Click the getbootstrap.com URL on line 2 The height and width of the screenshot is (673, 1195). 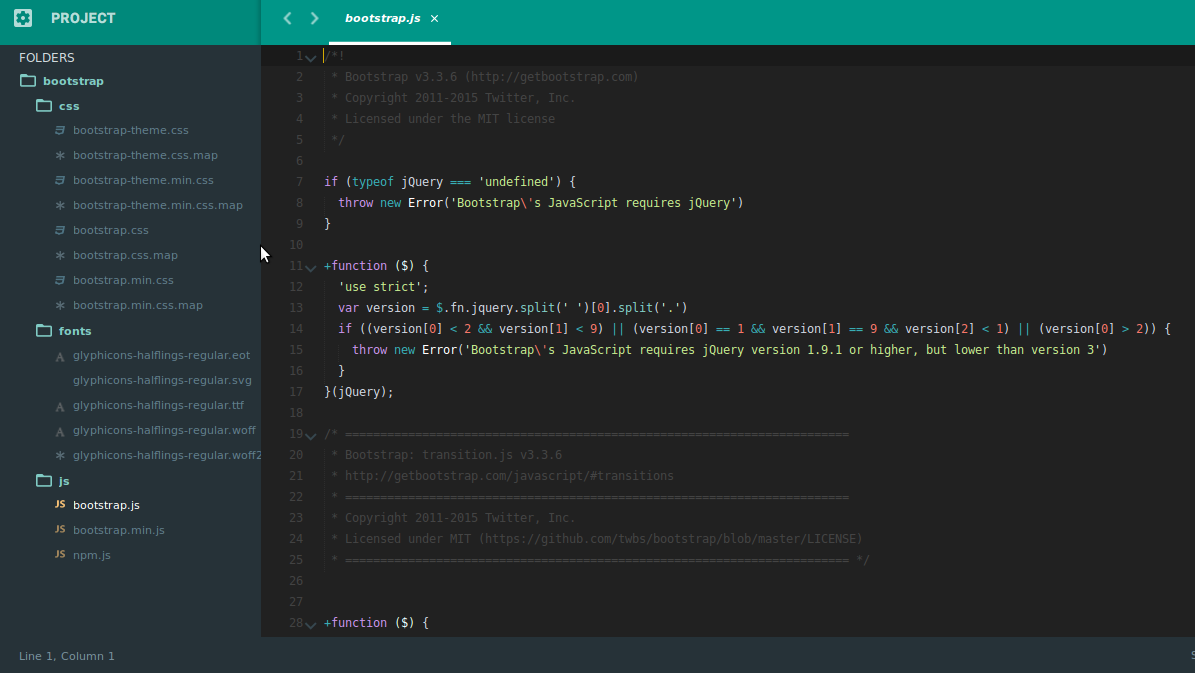tap(552, 77)
